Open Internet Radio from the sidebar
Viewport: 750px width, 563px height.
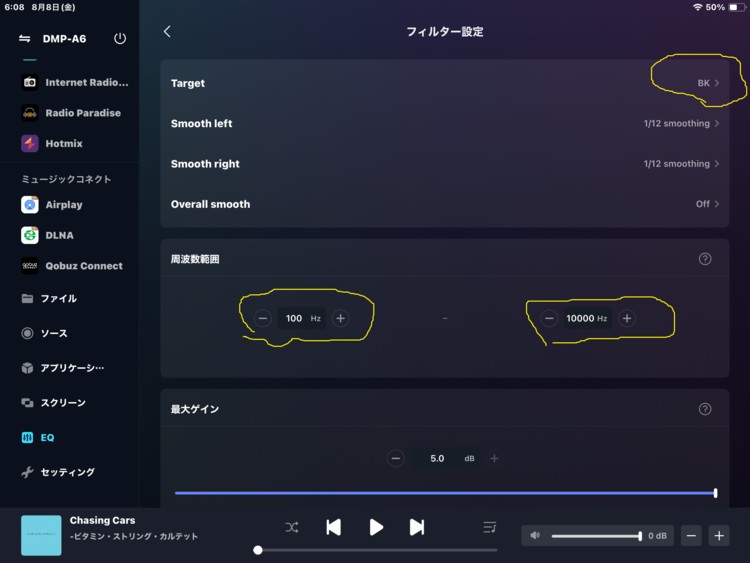[x=75, y=82]
